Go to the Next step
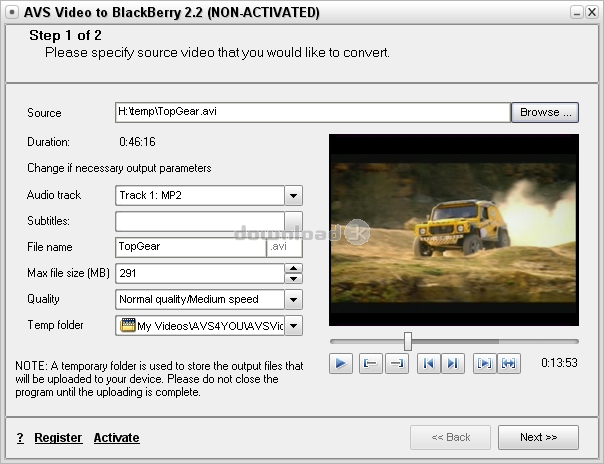Screen dimensions: 604x464 [538, 437]
